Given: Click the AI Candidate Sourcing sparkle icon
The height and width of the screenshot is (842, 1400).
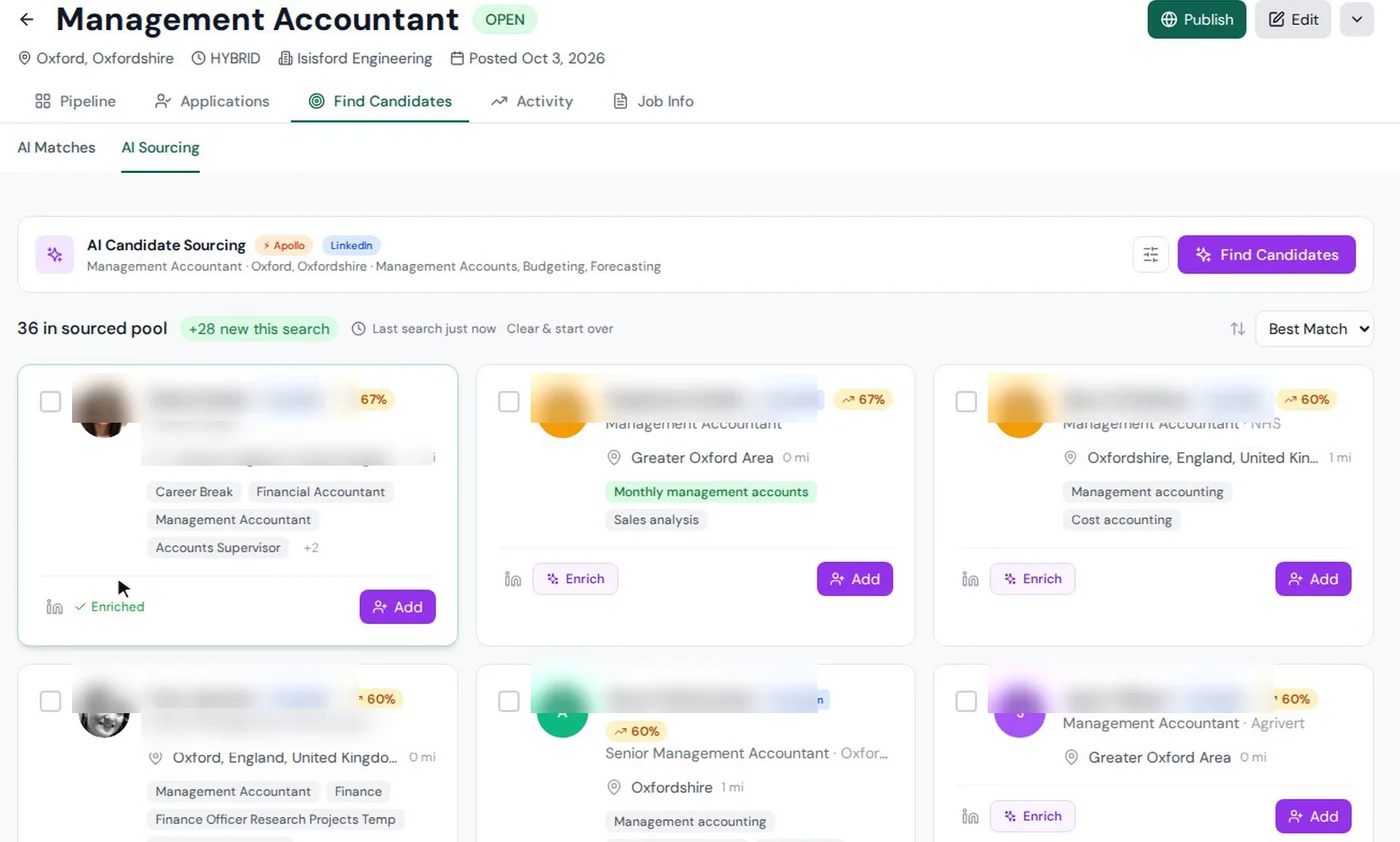Looking at the screenshot, I should point(55,255).
